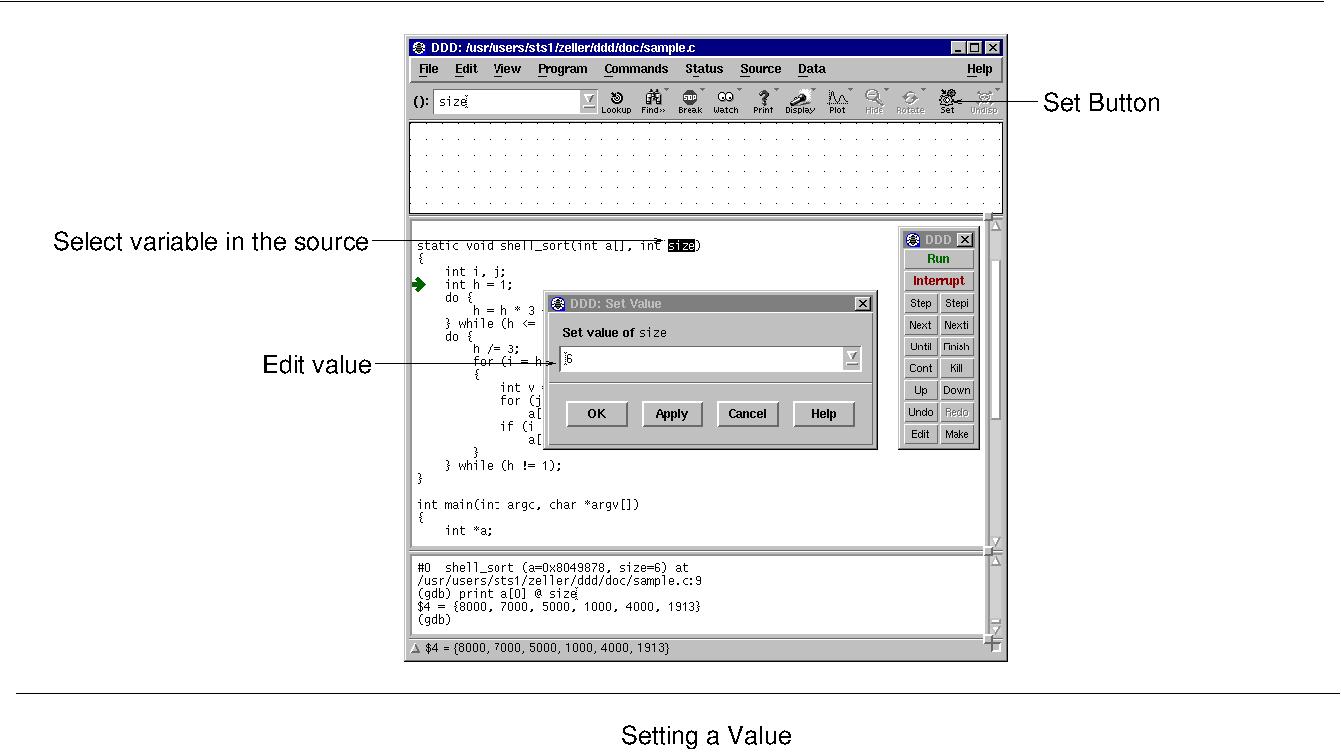Image resolution: width=1341 pixels, height=753 pixels.
Task: Click the green execution arrow in source
Action: 419,285
